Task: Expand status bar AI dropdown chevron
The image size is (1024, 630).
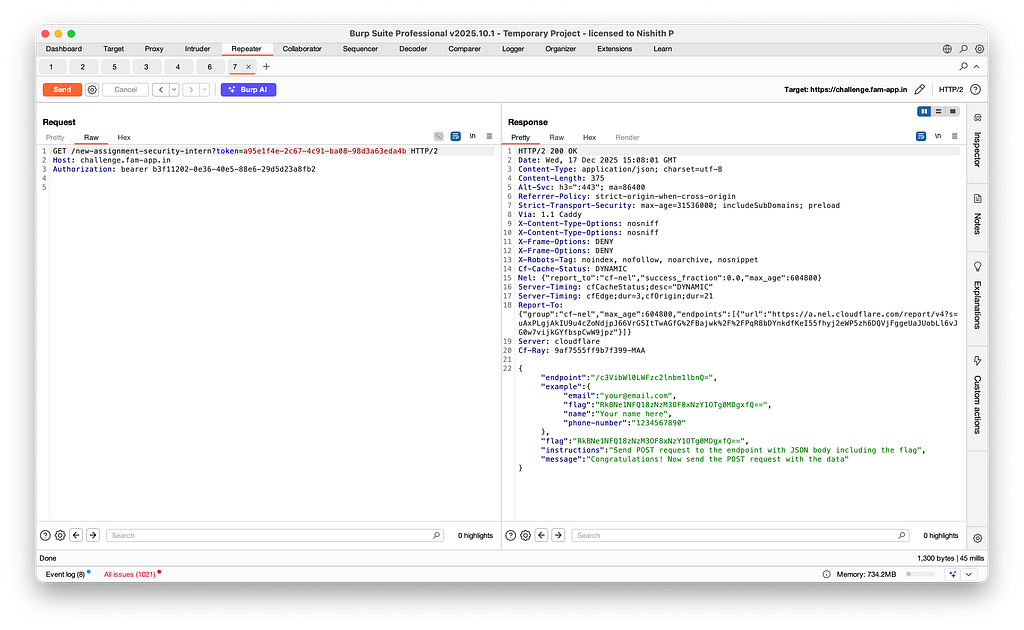Action: tap(968, 575)
